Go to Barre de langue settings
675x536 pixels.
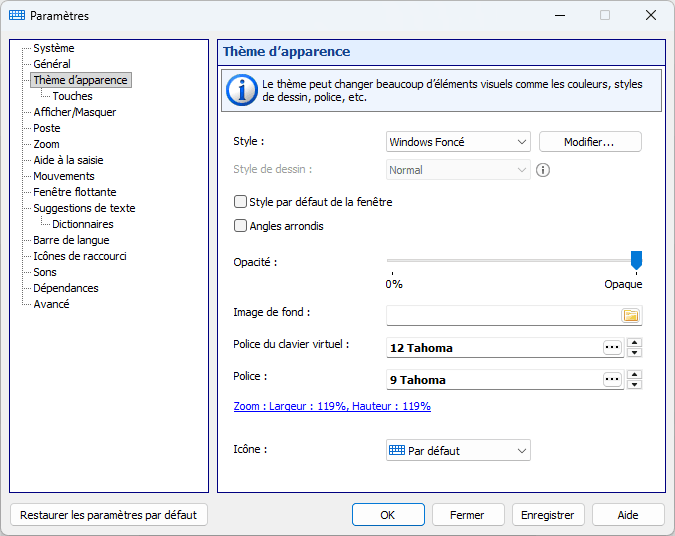(x=71, y=240)
